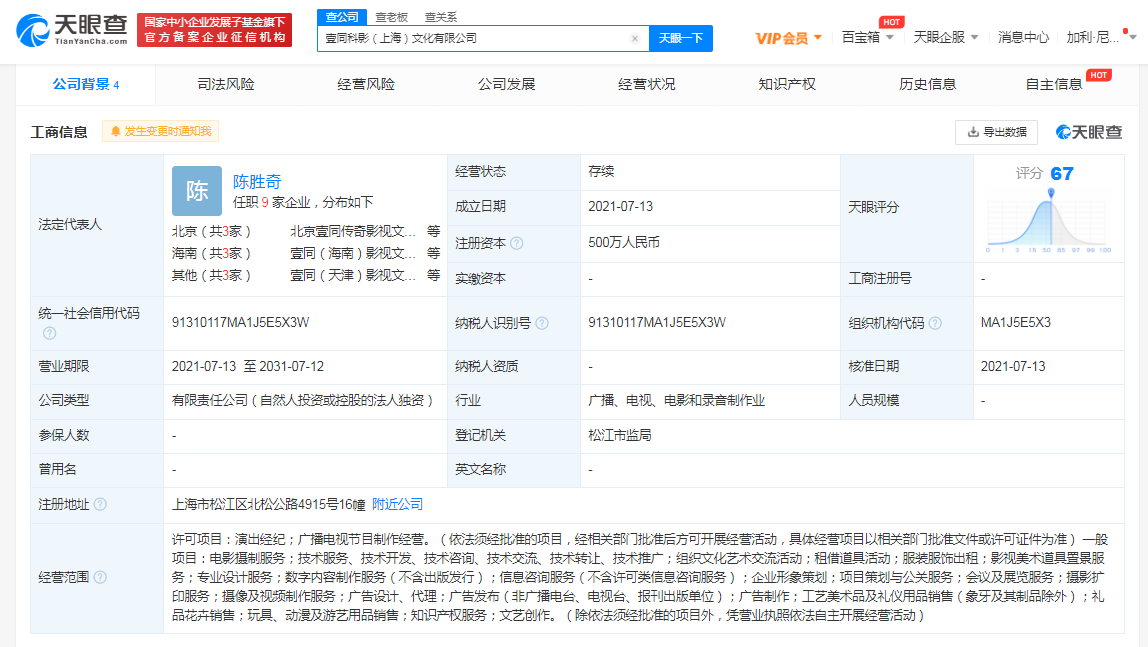Viewport: 1148px width, 647px height.
Task: Expand the VIP会员 dropdown
Action: click(x=789, y=38)
